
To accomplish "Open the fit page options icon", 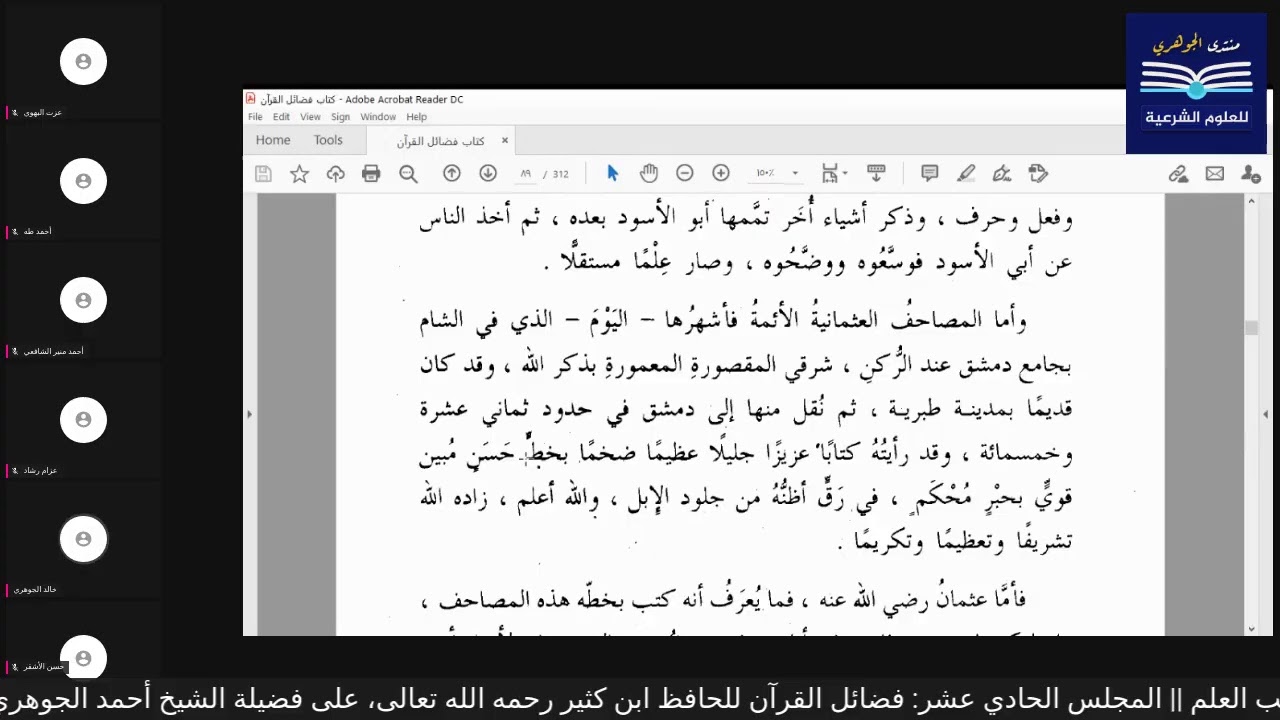I will point(833,173).
